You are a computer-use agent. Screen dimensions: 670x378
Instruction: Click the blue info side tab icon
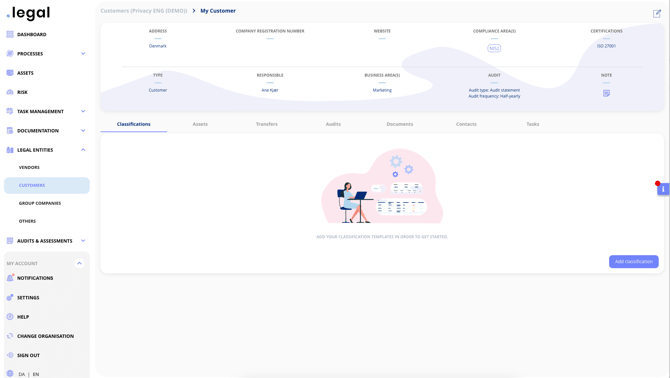tap(663, 189)
